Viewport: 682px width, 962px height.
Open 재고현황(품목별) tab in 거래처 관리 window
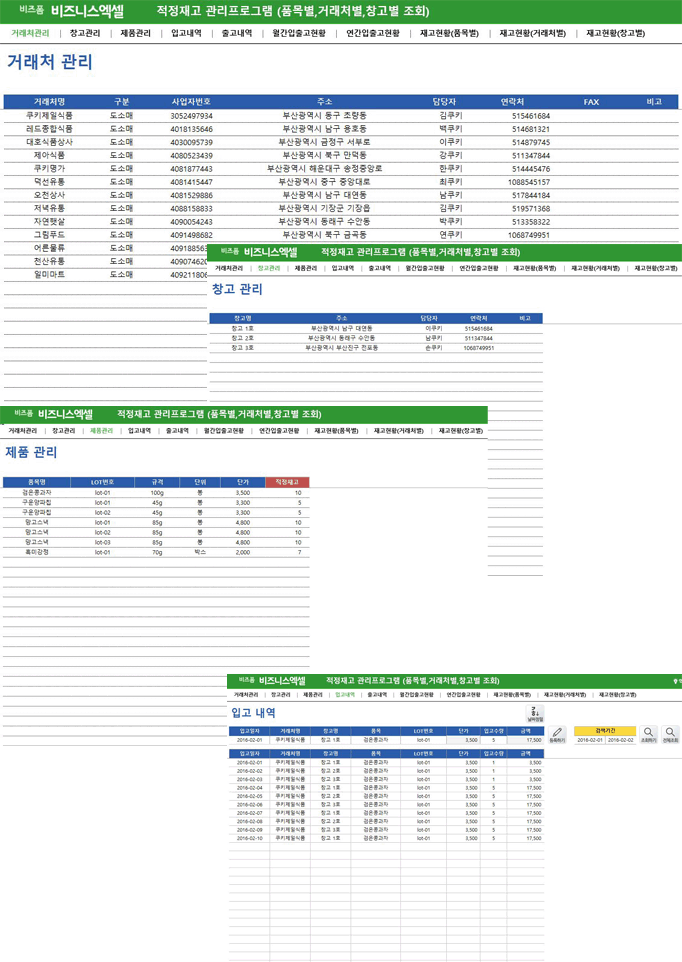click(x=450, y=33)
